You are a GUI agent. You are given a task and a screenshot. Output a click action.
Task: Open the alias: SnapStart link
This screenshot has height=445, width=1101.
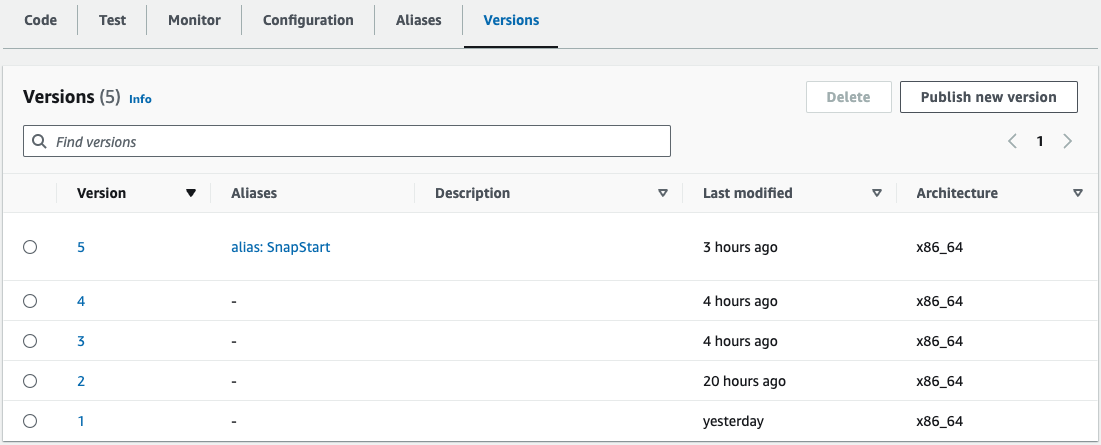(280, 247)
